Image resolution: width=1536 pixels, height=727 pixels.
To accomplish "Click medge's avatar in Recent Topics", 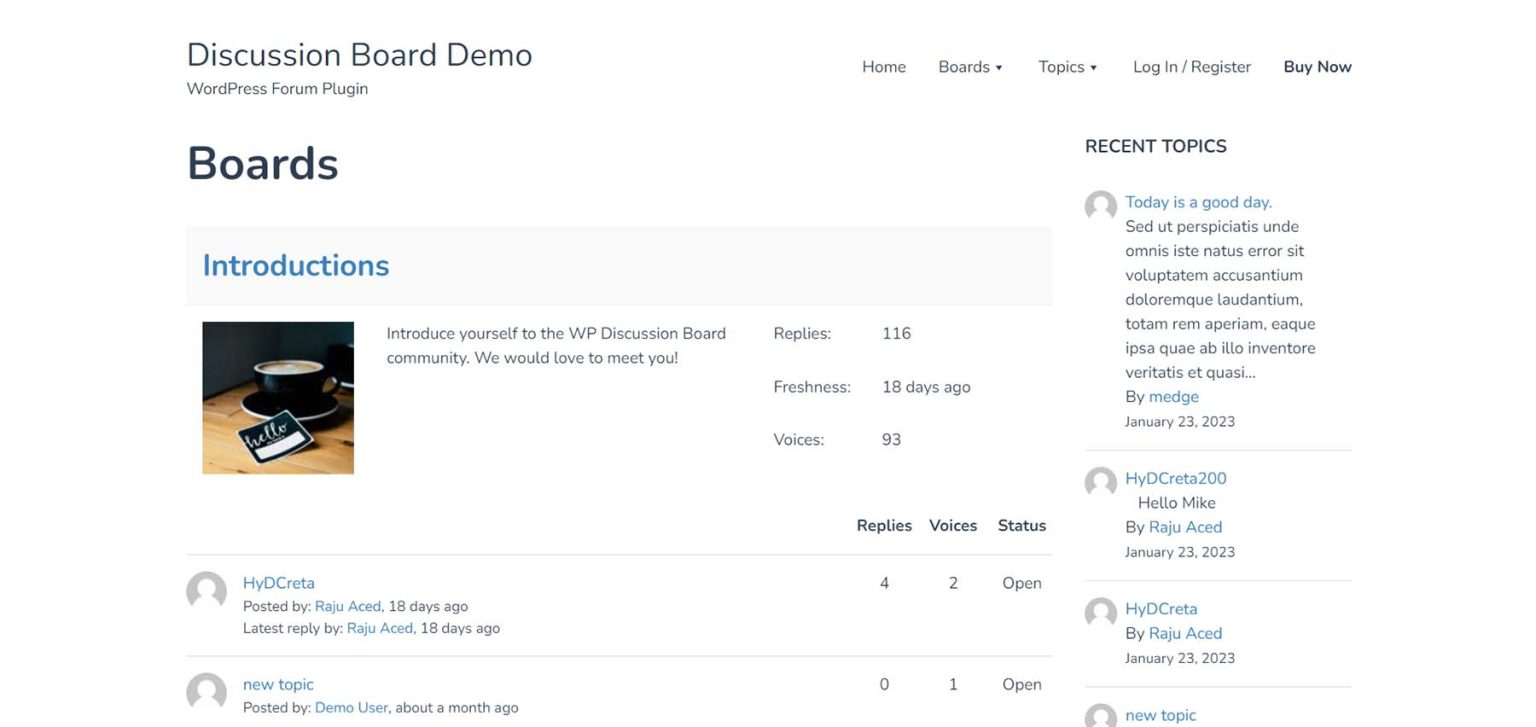I will [1100, 207].
